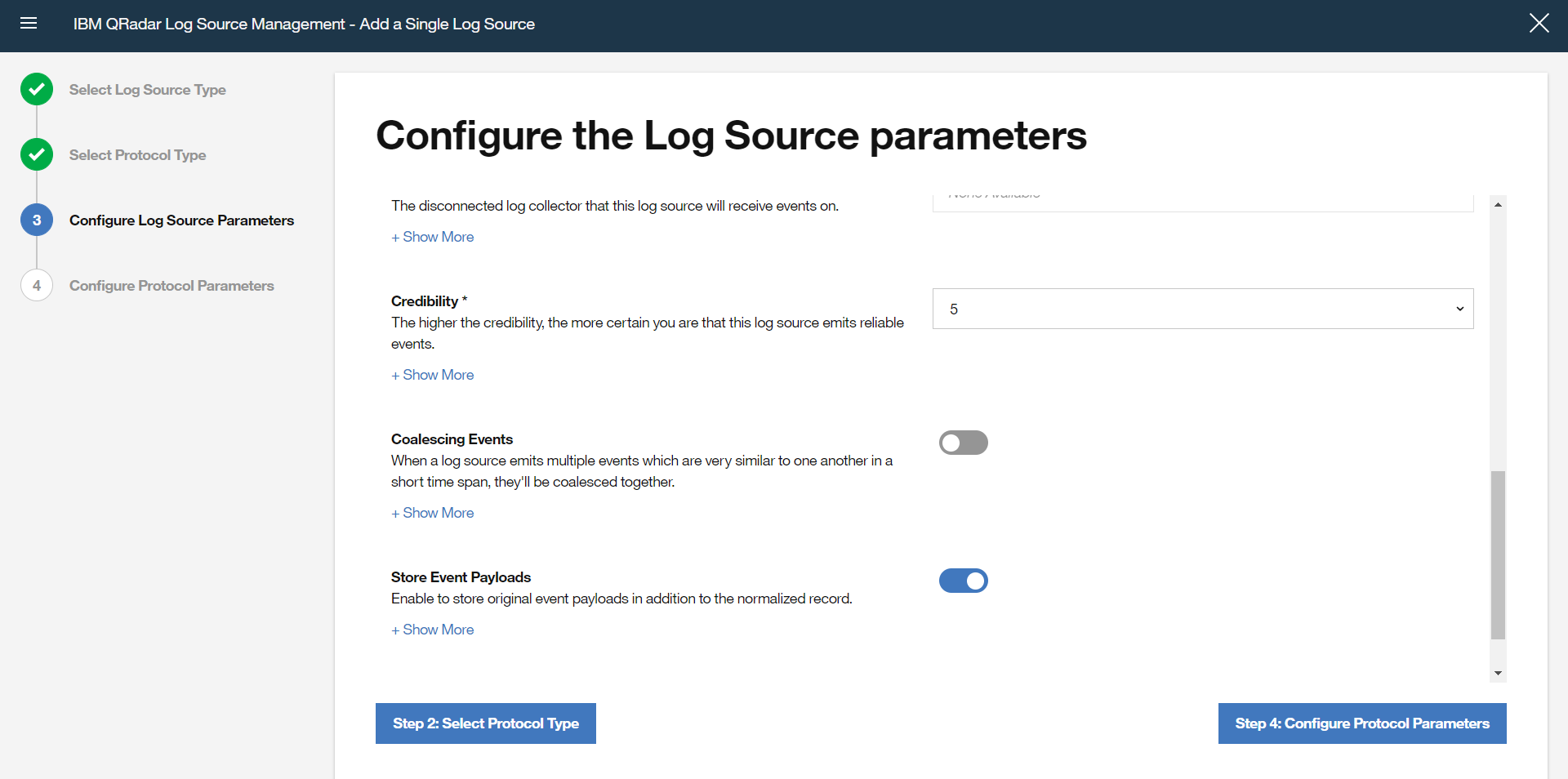Jump to Configure Protocol Parameters step

coord(171,286)
